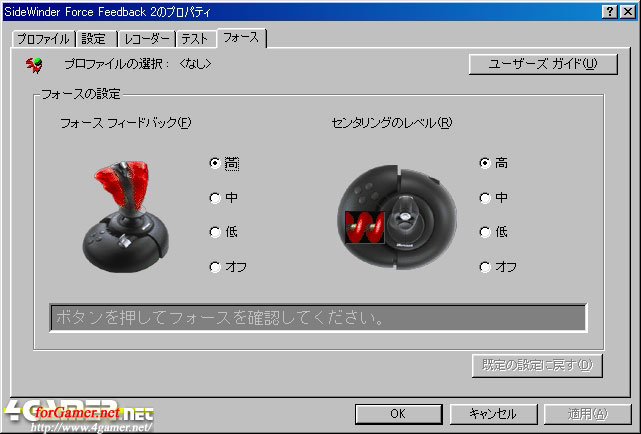641x434 pixels.
Task: Click the joystick force feedback image
Action: (126, 217)
